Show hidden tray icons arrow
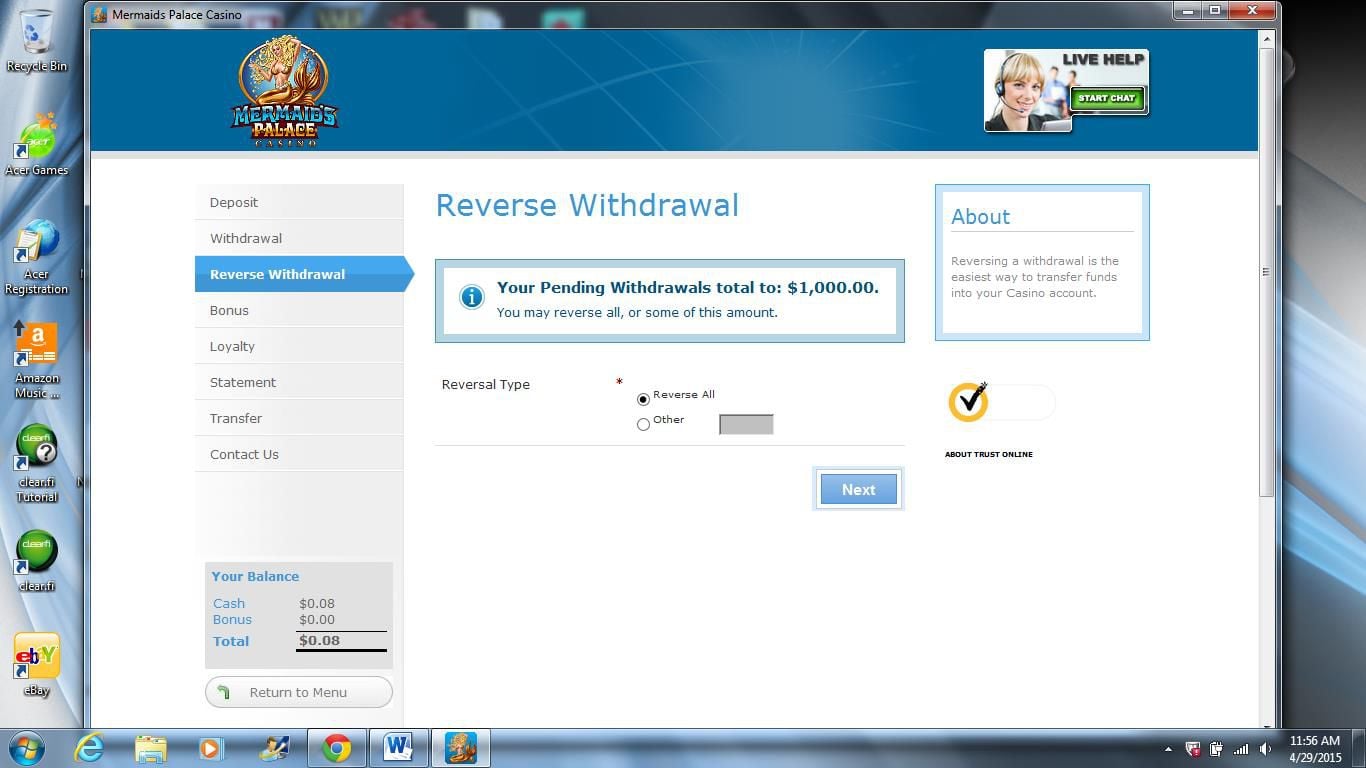The height and width of the screenshot is (768, 1366). [x=1168, y=749]
